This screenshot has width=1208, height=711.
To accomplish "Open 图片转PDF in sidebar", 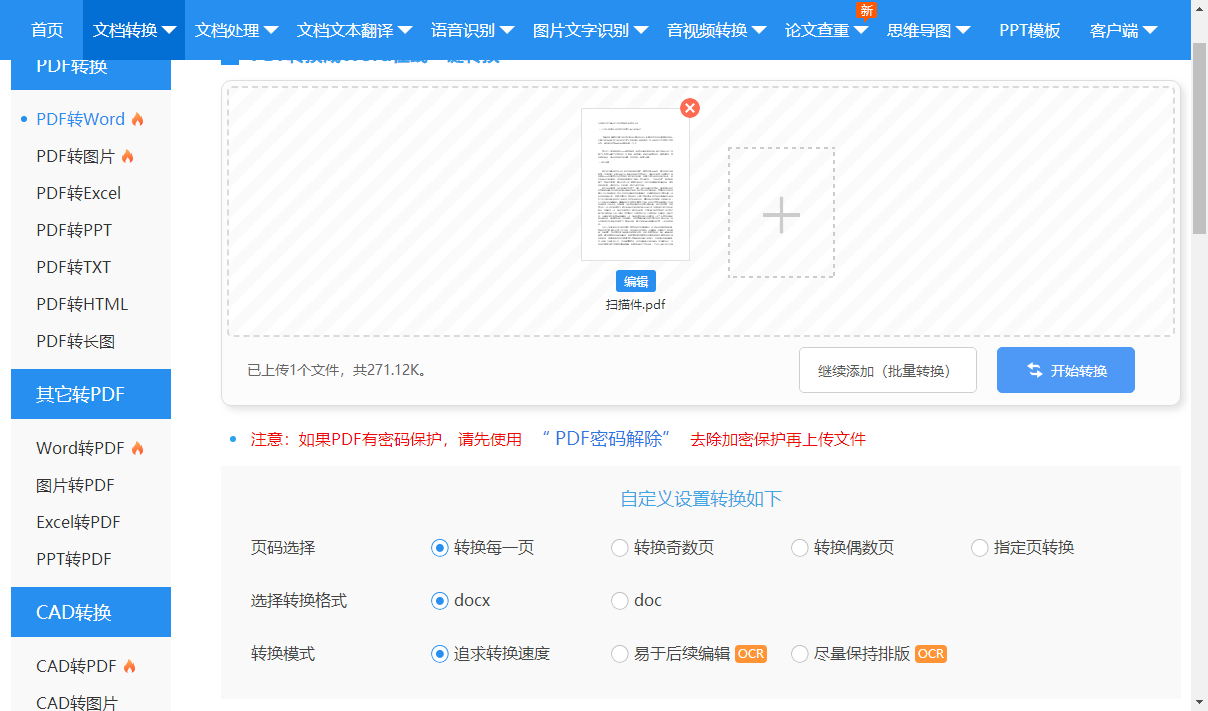I will [76, 485].
